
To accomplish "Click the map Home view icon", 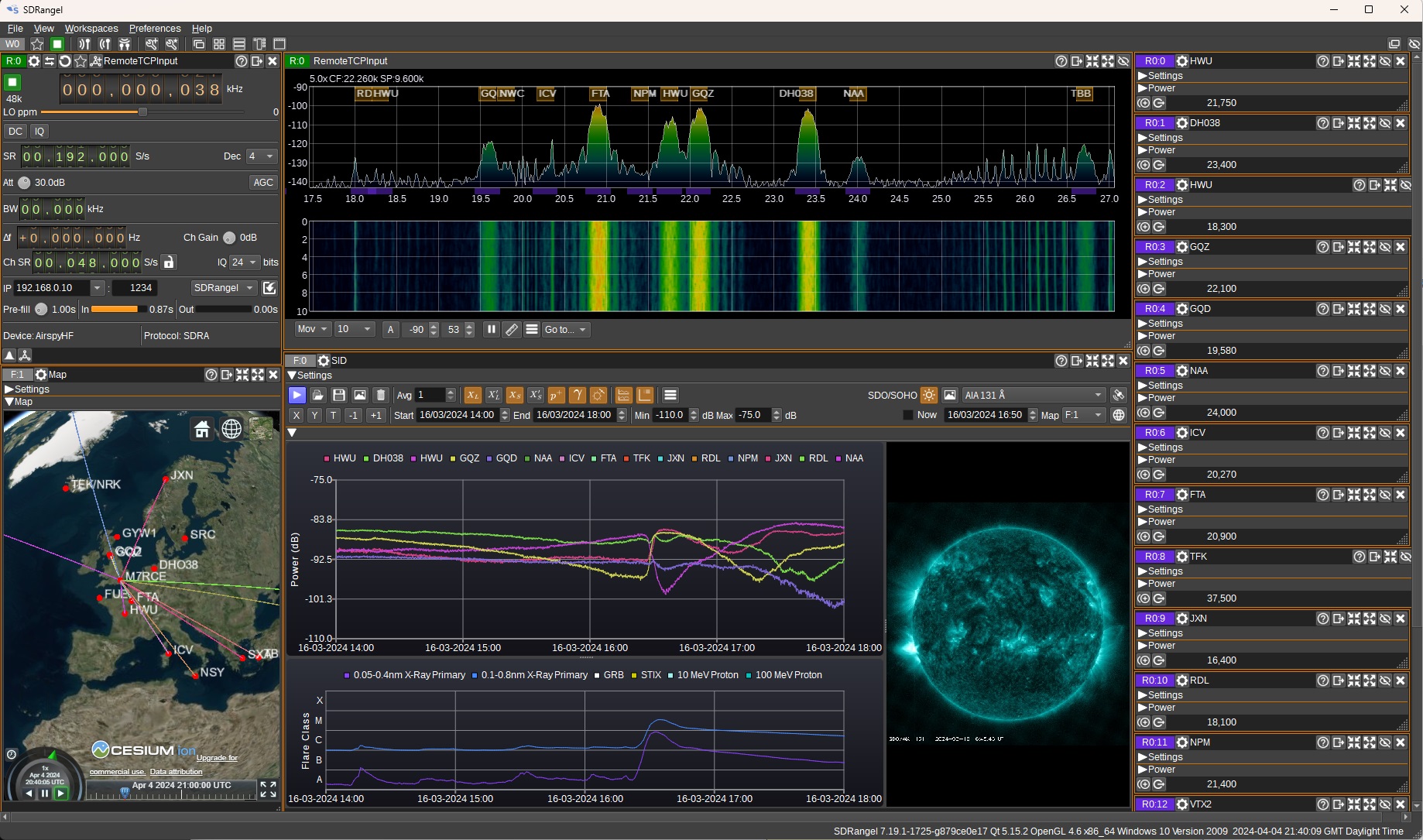I will tap(202, 429).
